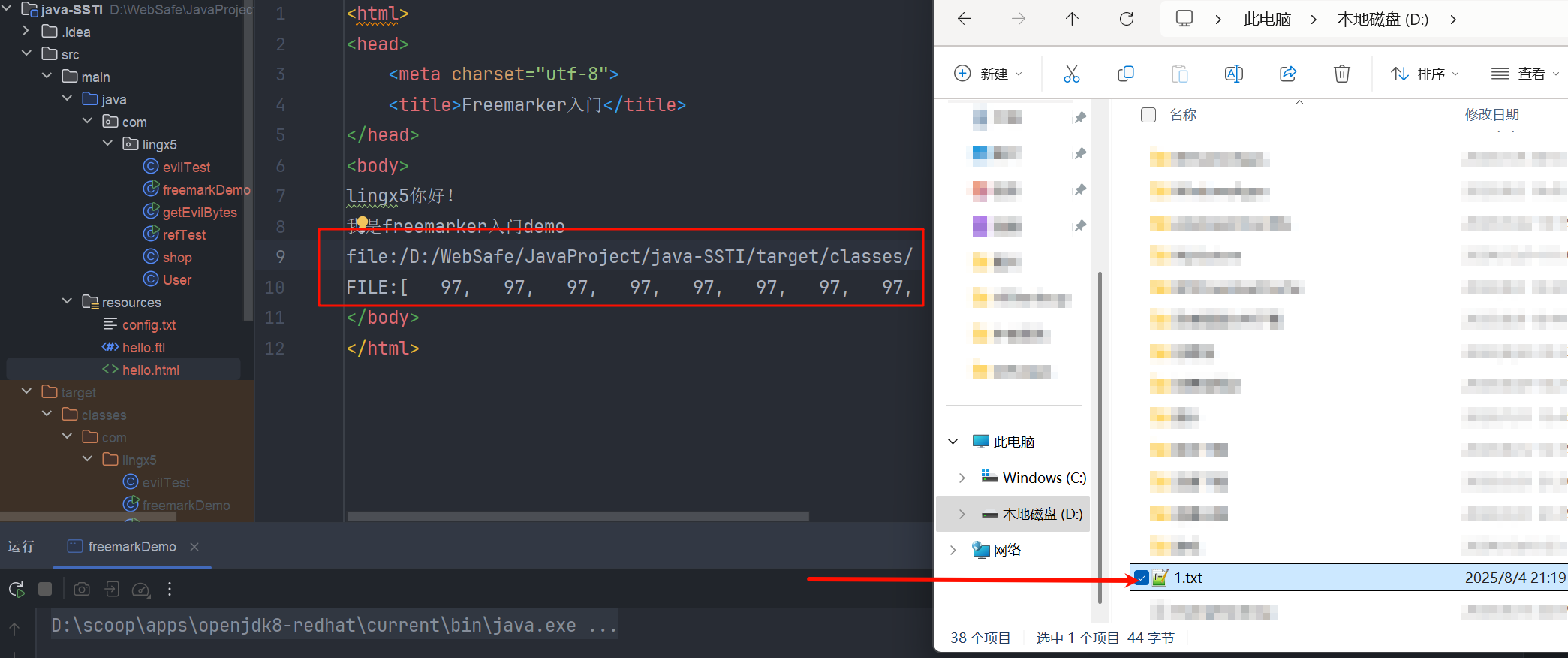Select the evilTest class under src lingx5
The image size is (1568, 658).
coord(186,167)
